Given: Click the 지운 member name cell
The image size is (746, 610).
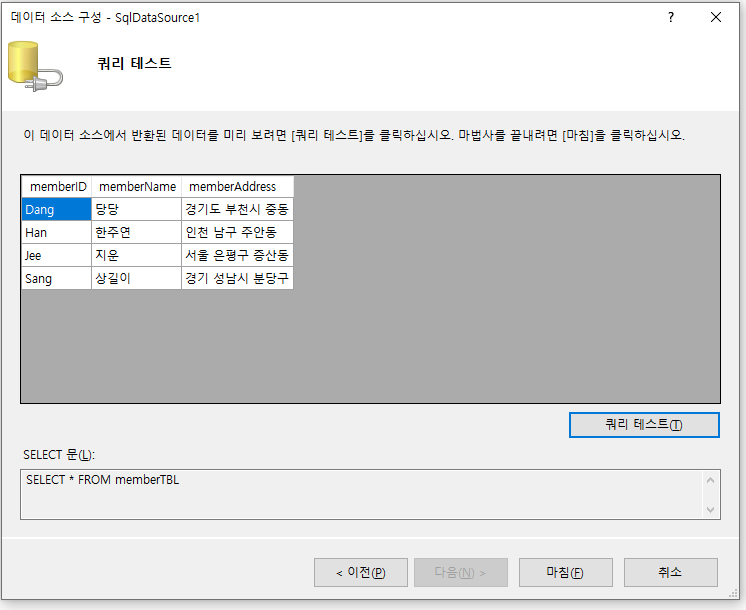Looking at the screenshot, I should point(137,255).
